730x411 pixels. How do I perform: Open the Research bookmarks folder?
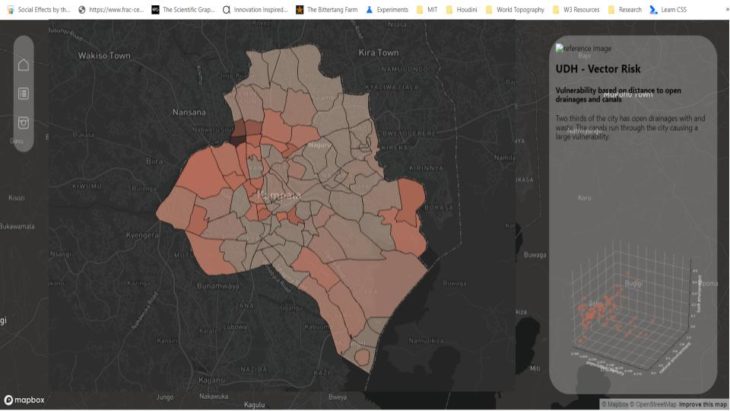624,9
